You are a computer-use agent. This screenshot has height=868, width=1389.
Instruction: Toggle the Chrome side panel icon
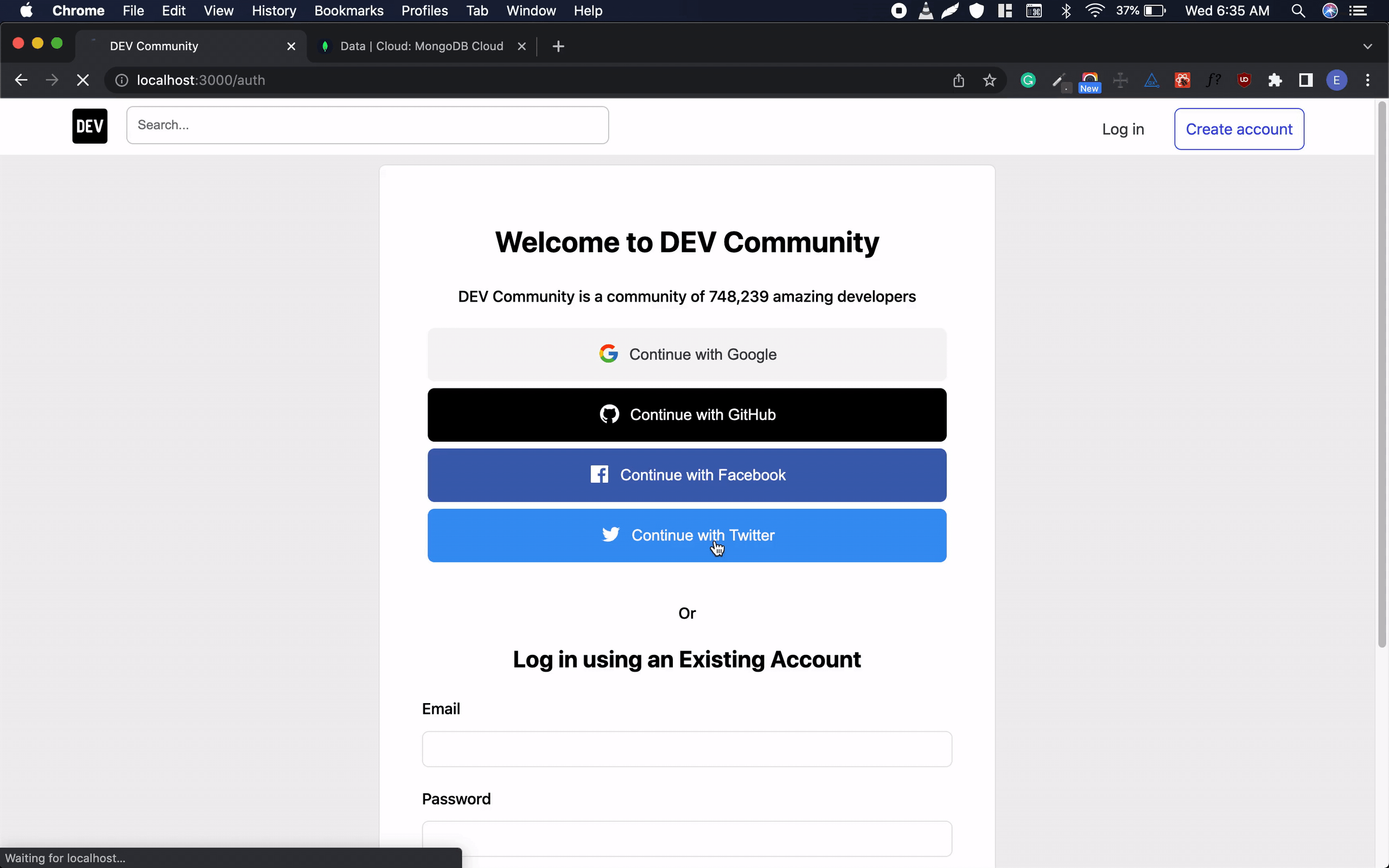(1306, 80)
